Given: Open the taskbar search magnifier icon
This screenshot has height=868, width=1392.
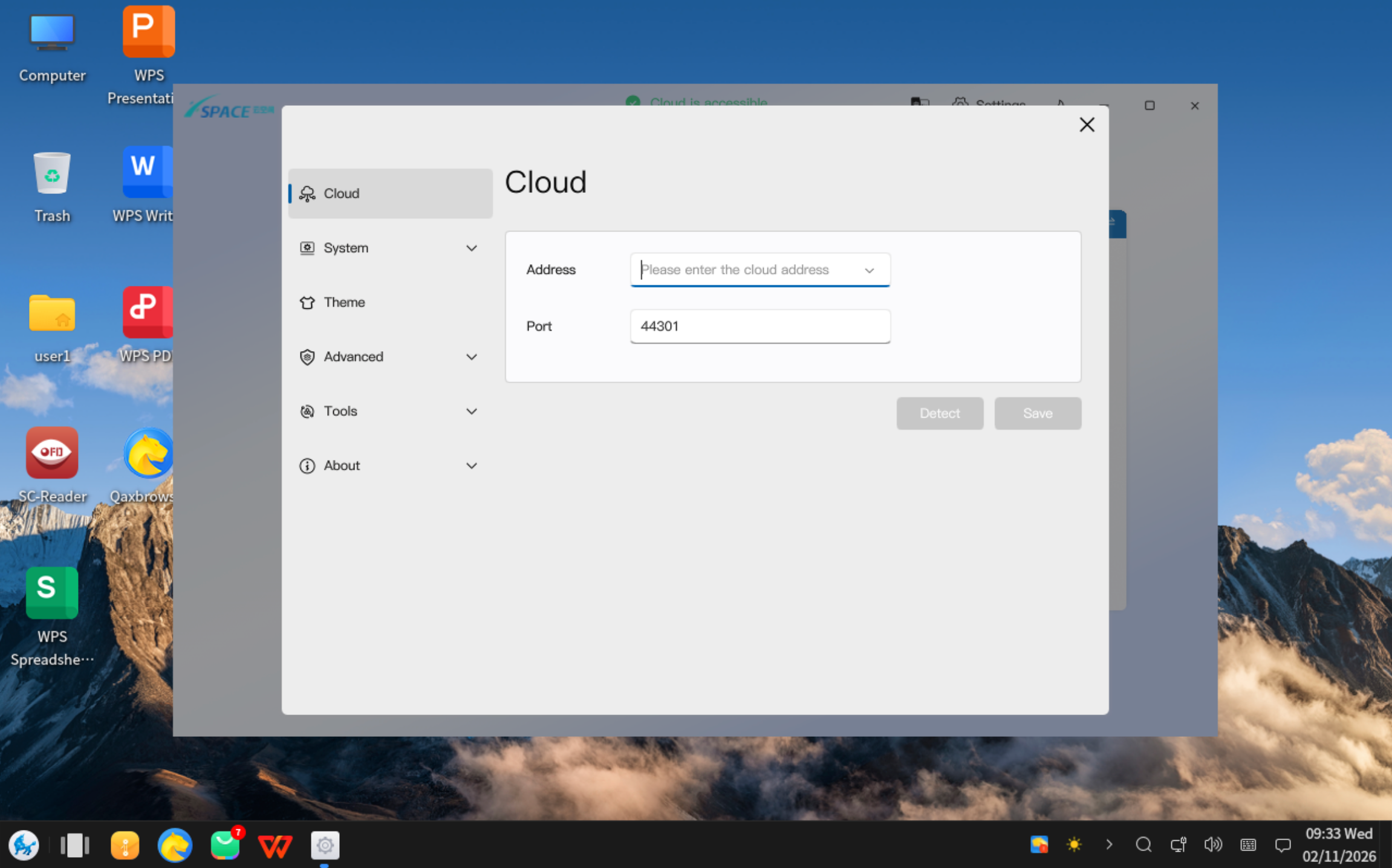Looking at the screenshot, I should tap(1143, 844).
